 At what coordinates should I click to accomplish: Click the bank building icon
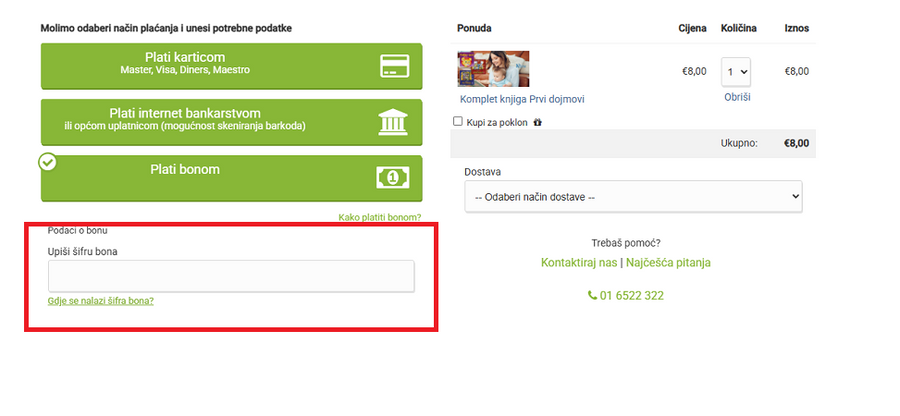tap(394, 121)
